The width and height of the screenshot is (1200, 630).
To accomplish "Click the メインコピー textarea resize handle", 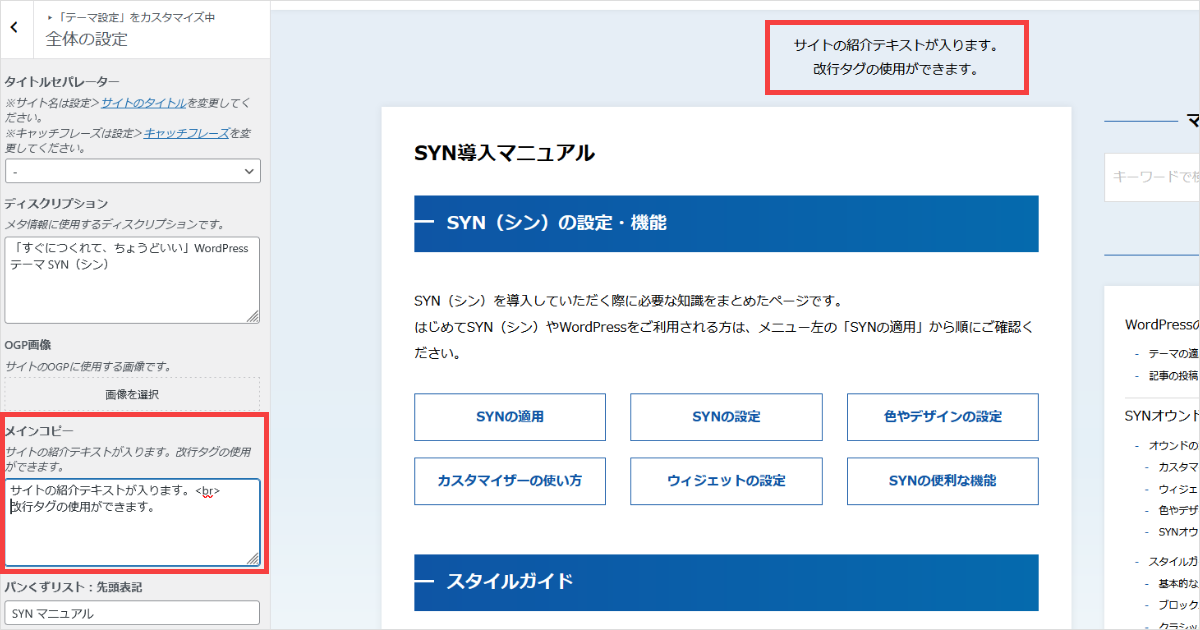I will (x=253, y=559).
